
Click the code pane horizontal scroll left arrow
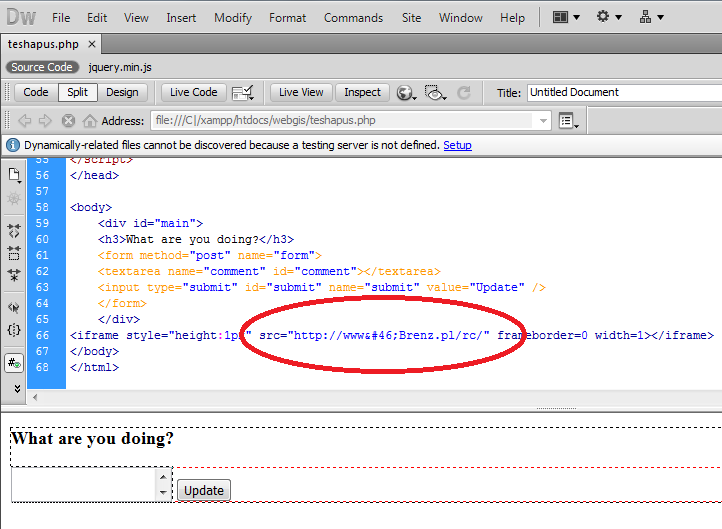[x=35, y=397]
